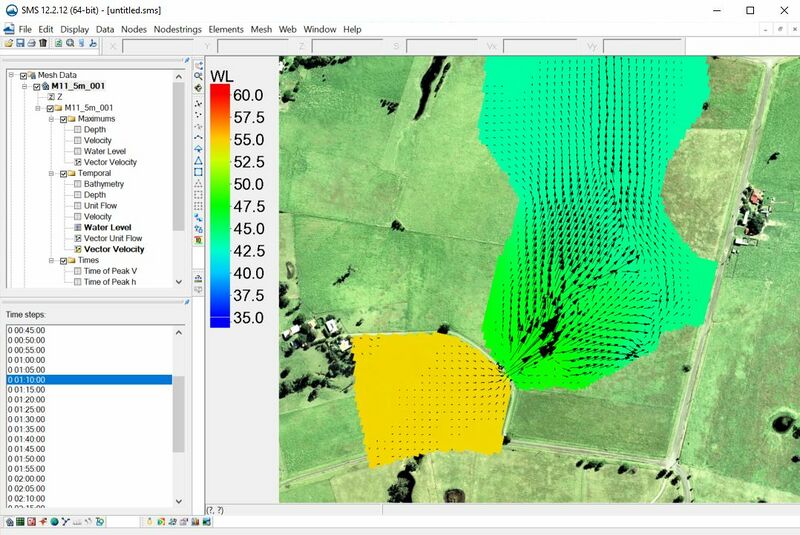Collapse the Mesh Data root node
The width and height of the screenshot is (800, 535).
pos(10,75)
